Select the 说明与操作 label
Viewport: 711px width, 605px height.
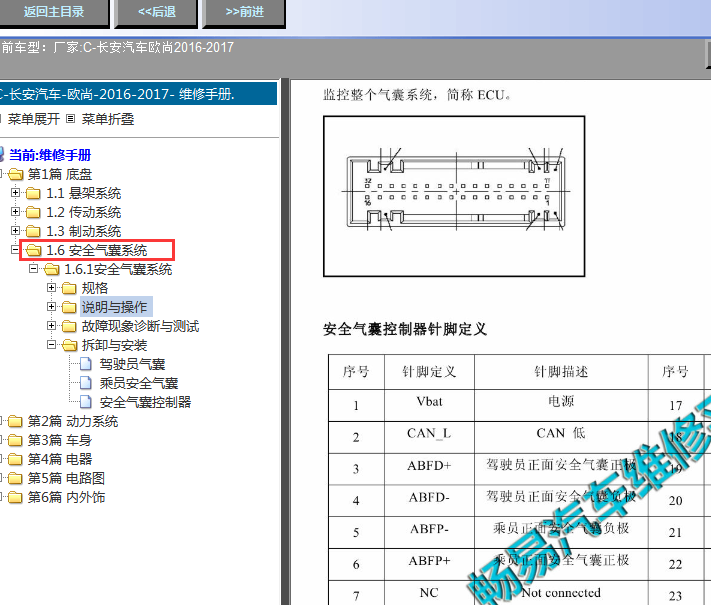(x=114, y=307)
